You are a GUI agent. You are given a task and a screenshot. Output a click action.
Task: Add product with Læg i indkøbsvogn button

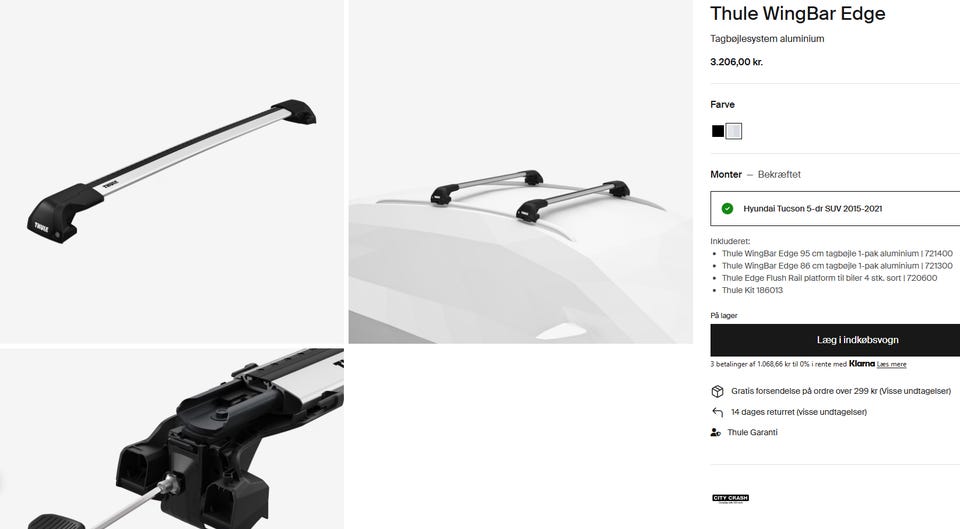click(835, 340)
